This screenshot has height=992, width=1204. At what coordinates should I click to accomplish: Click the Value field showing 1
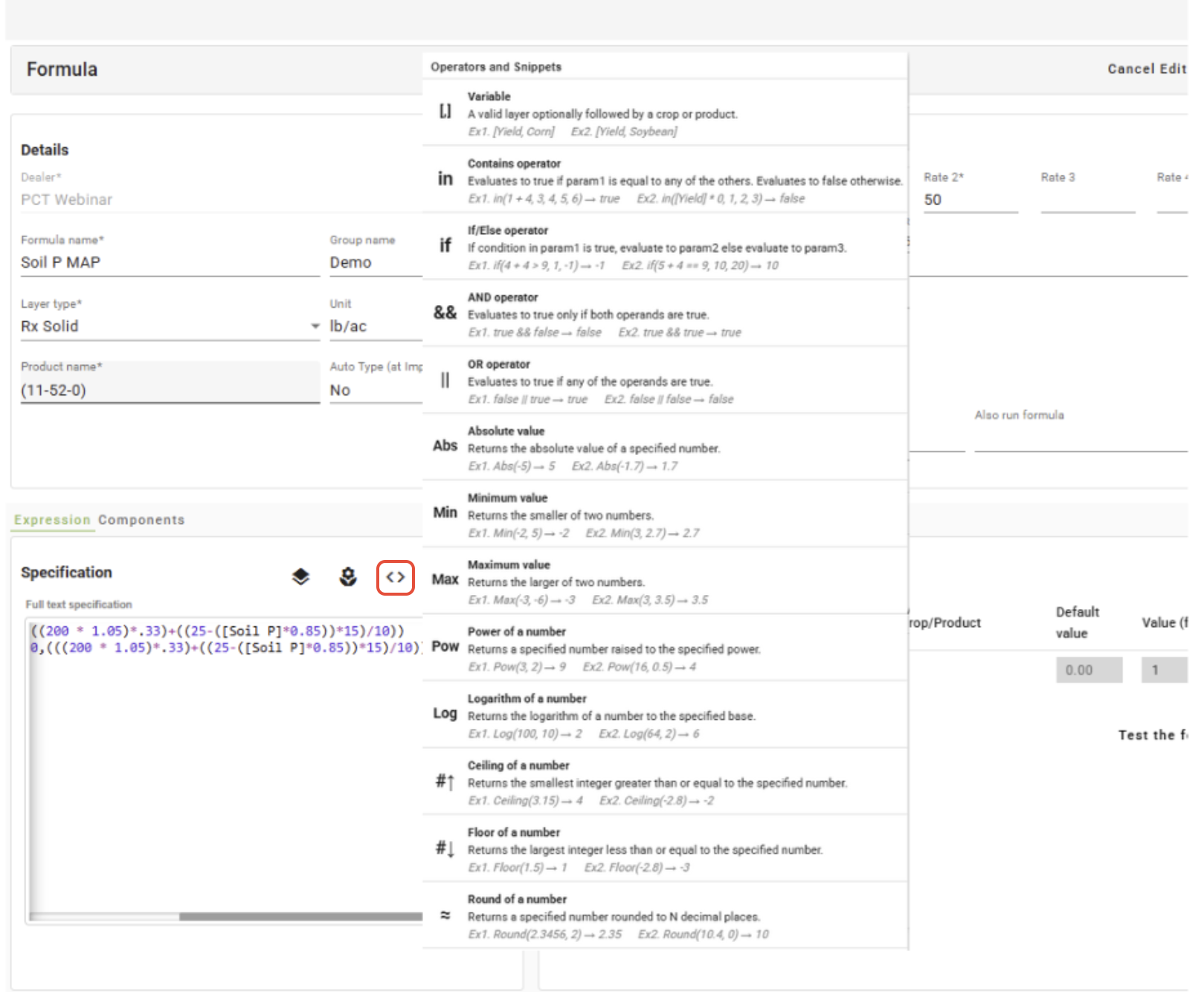(x=1165, y=670)
